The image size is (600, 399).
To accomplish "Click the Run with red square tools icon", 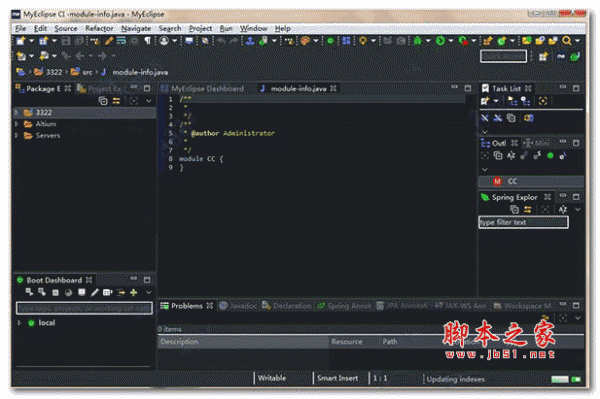I will [x=463, y=41].
